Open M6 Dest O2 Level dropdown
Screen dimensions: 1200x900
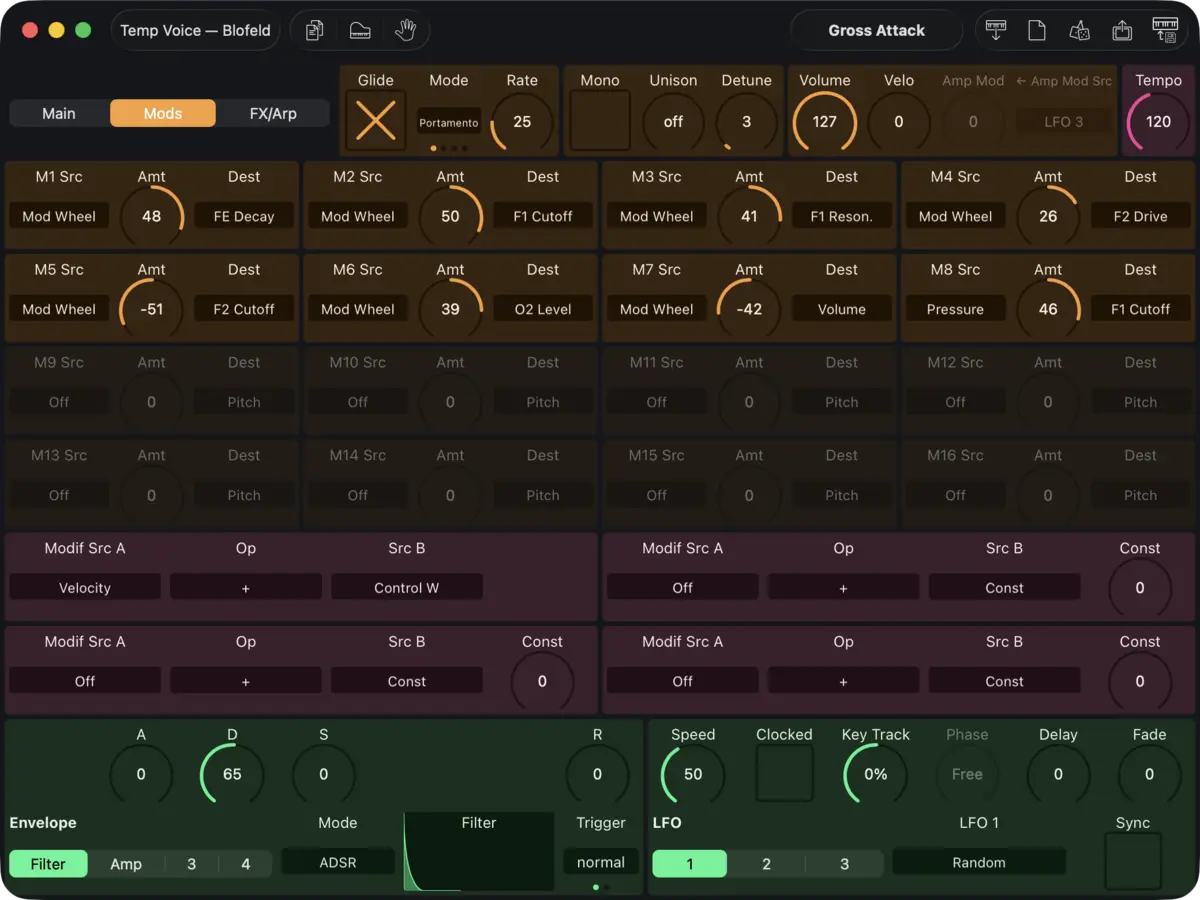point(543,309)
